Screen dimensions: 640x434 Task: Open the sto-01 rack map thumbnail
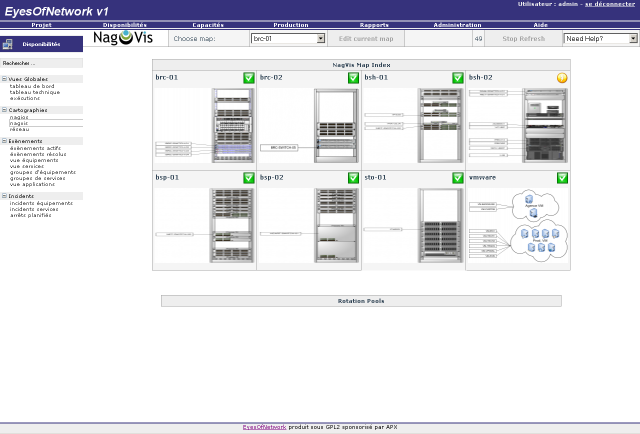tap(413, 225)
